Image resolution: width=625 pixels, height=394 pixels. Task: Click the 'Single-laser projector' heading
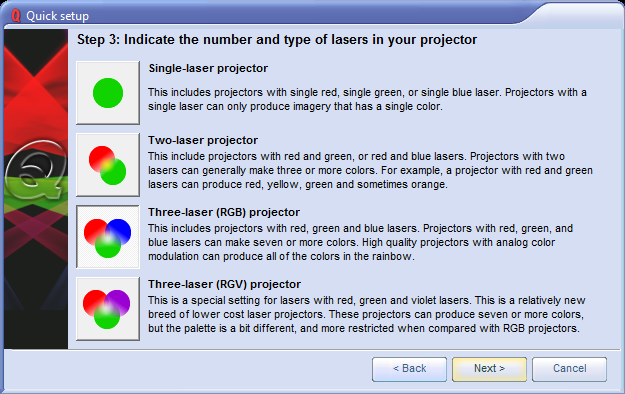(x=208, y=68)
